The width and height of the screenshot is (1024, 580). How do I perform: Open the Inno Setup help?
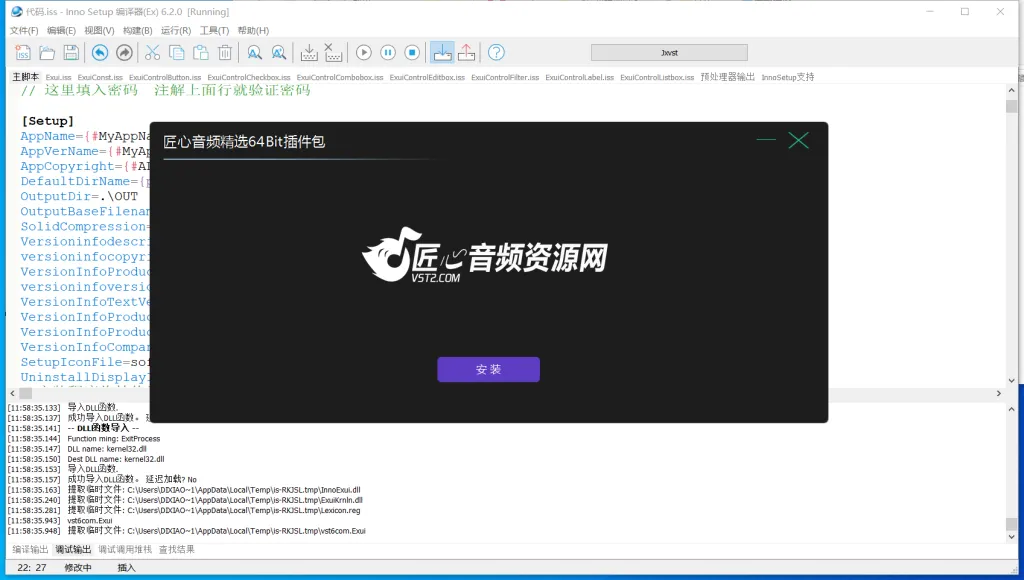coord(495,52)
